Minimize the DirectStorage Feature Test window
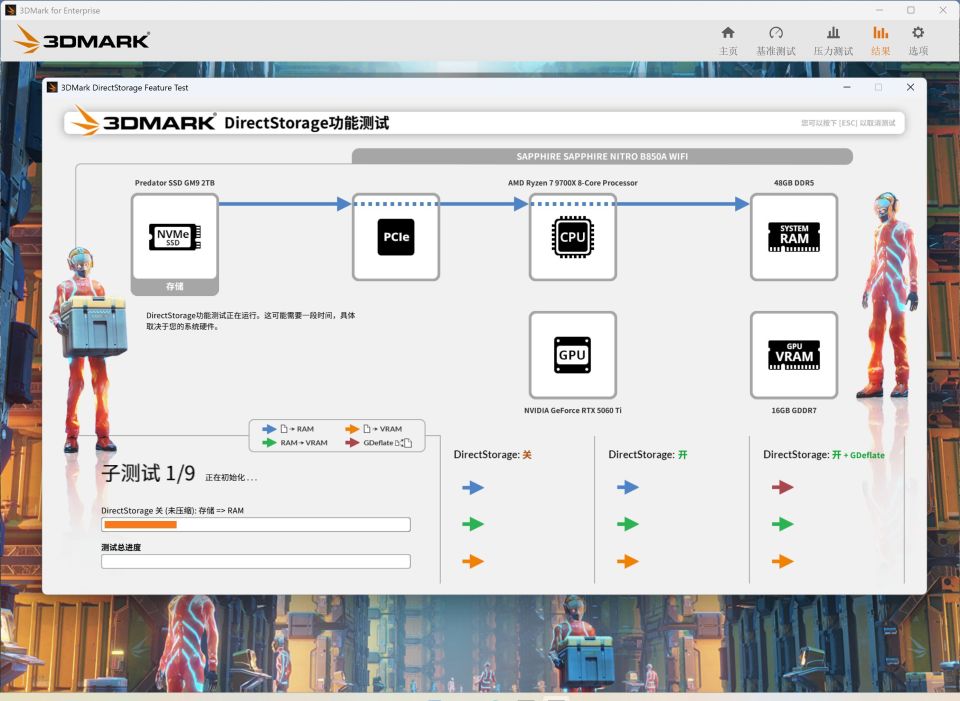The image size is (960, 701). 847,88
